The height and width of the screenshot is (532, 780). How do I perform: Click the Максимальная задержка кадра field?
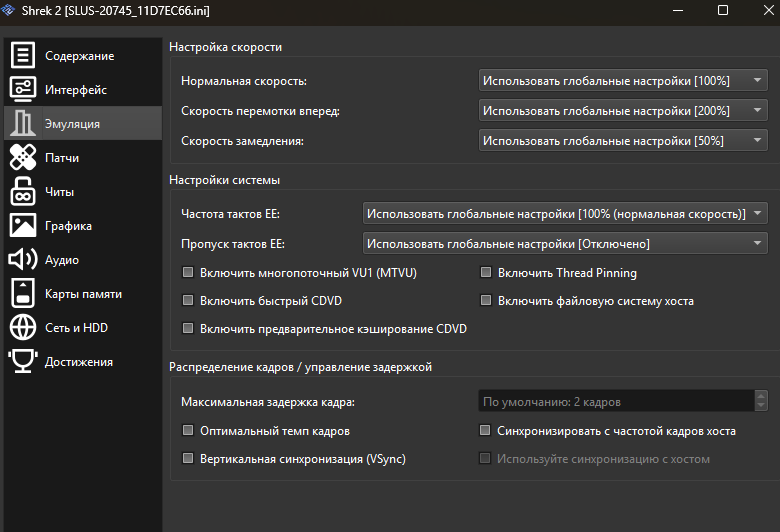616,401
